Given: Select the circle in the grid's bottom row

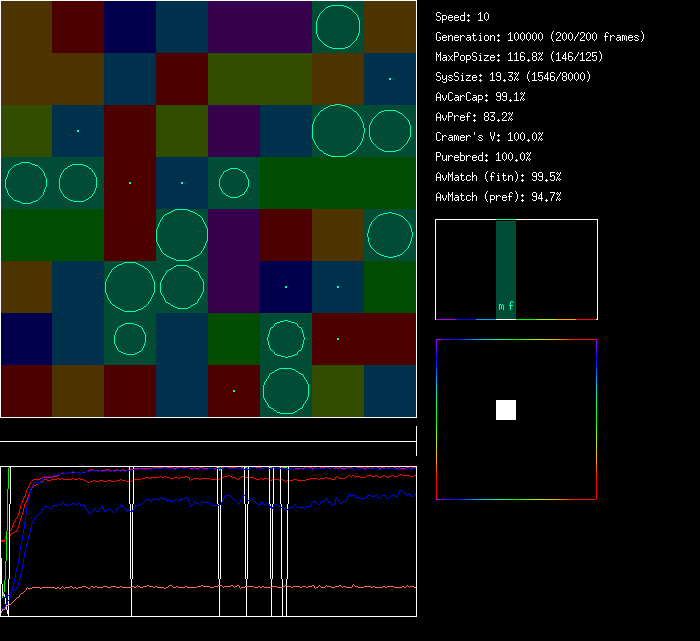Looking at the screenshot, I should tap(286, 391).
